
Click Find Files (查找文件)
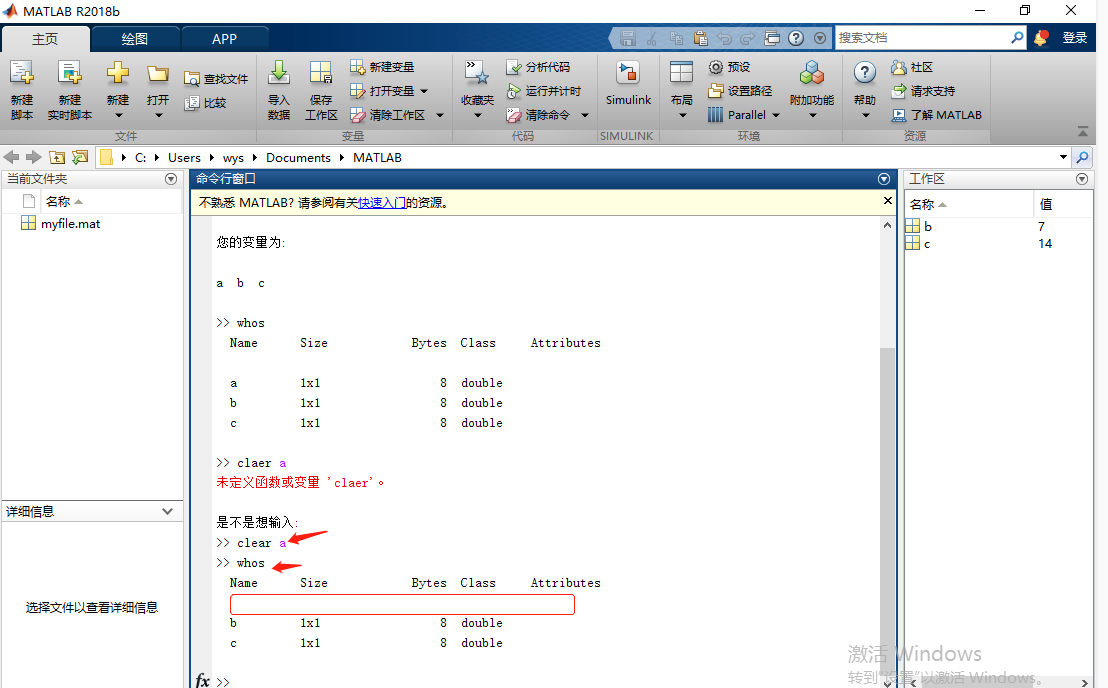click(x=216, y=79)
